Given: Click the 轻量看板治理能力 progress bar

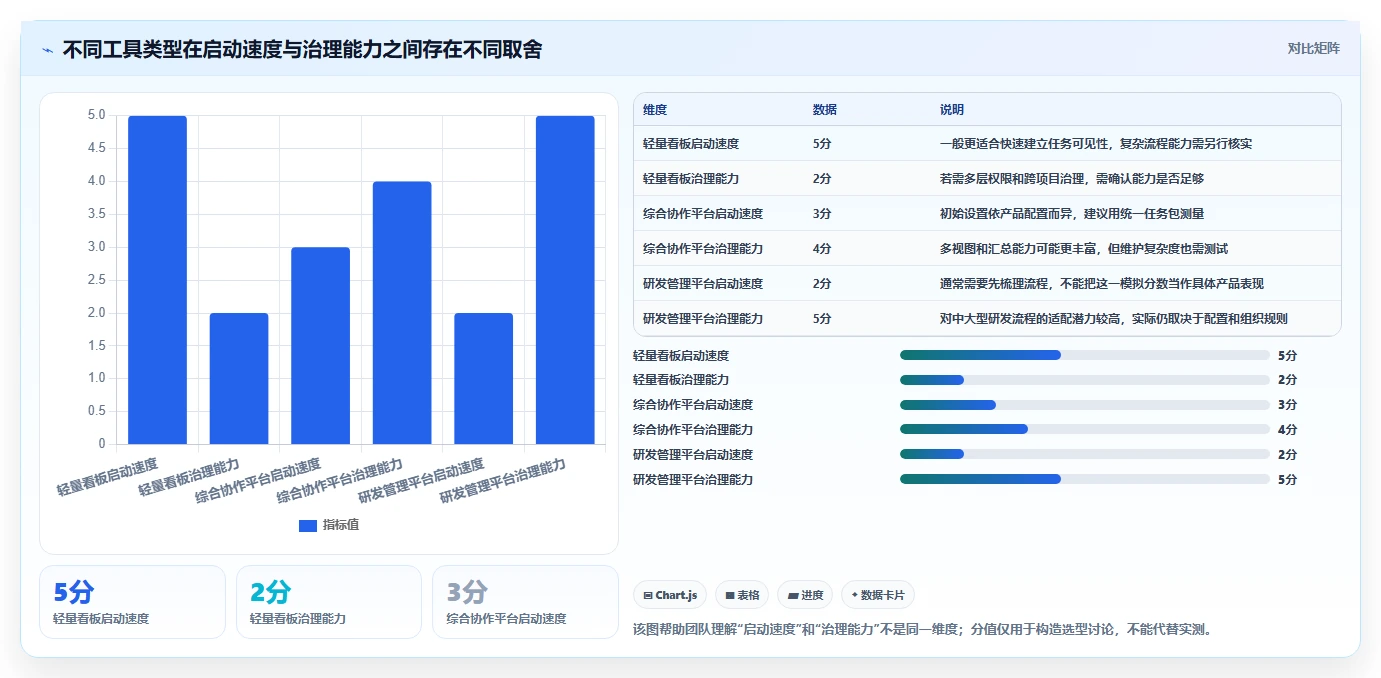Looking at the screenshot, I should [x=1085, y=380].
